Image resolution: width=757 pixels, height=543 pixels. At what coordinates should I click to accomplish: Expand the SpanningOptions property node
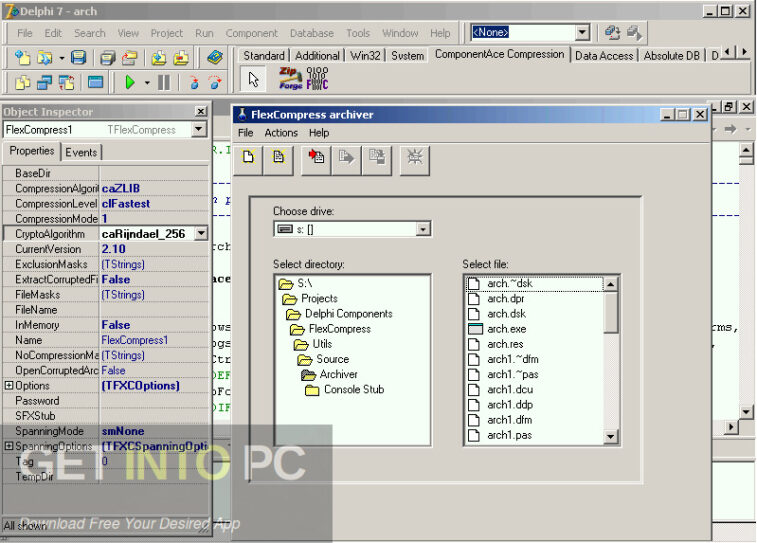point(9,446)
